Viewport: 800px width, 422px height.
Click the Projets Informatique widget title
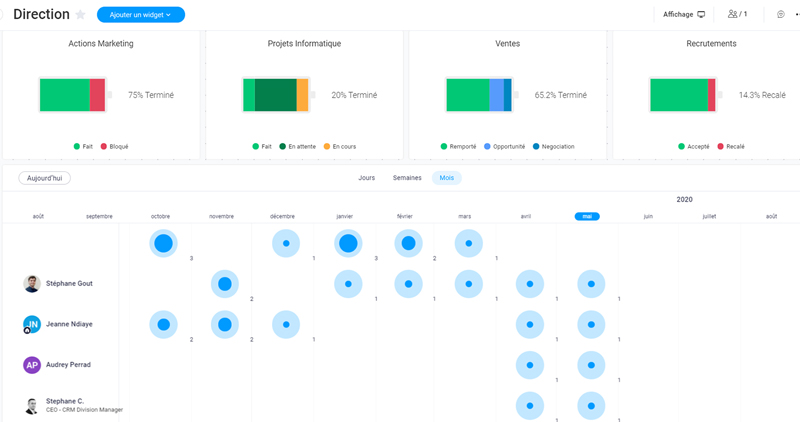click(304, 43)
